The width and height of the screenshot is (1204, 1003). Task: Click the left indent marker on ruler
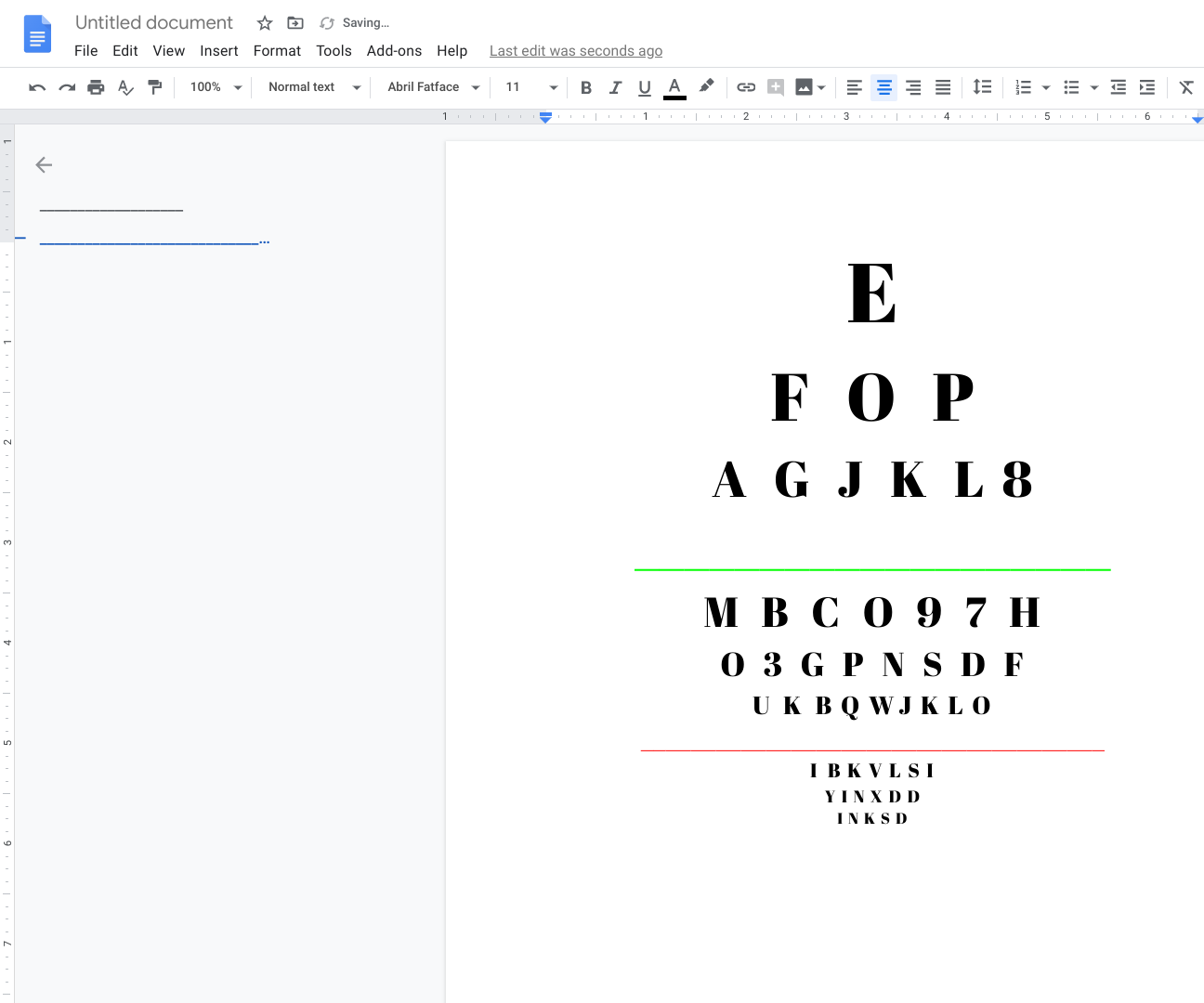coord(546,117)
